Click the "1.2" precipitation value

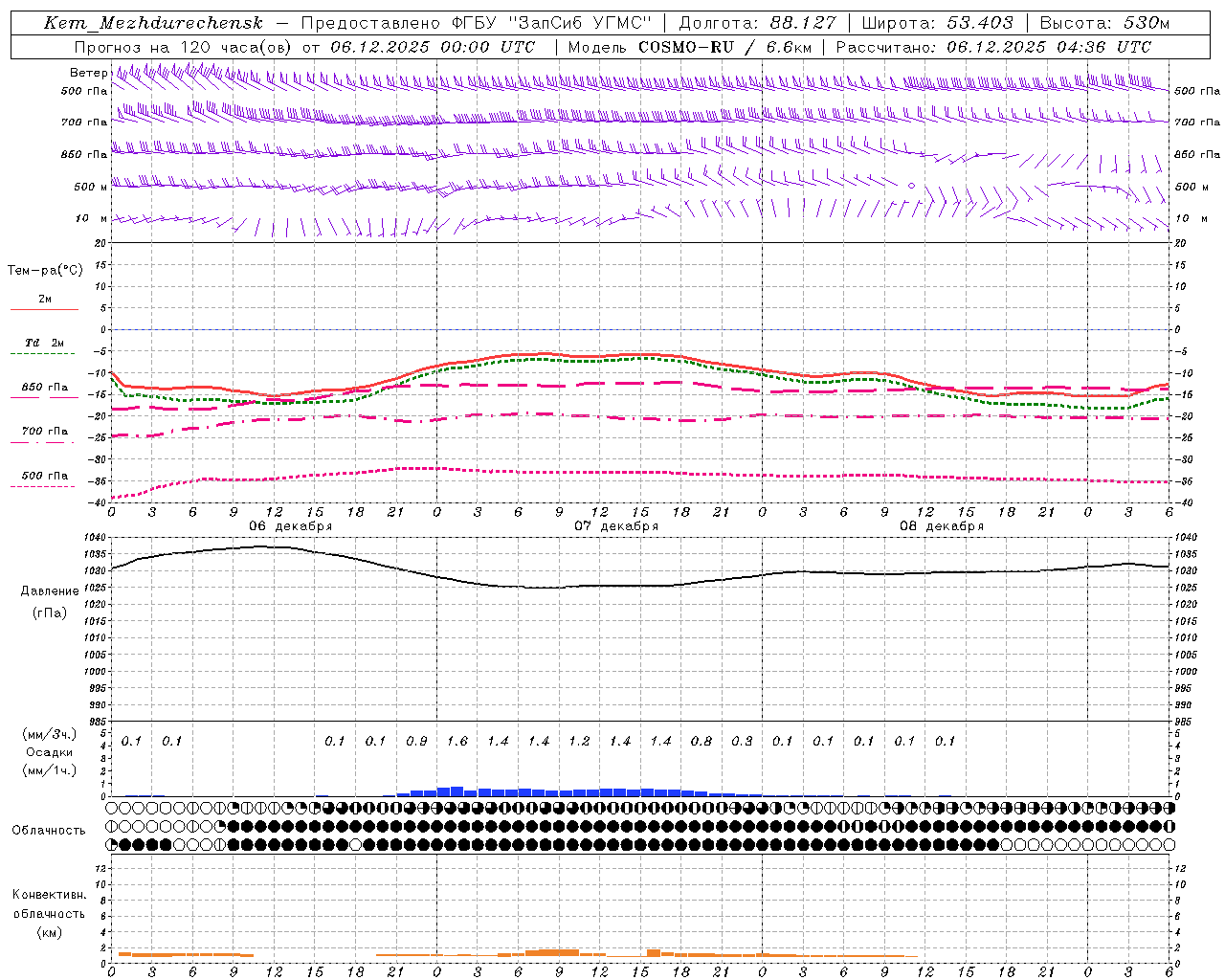coord(579,742)
